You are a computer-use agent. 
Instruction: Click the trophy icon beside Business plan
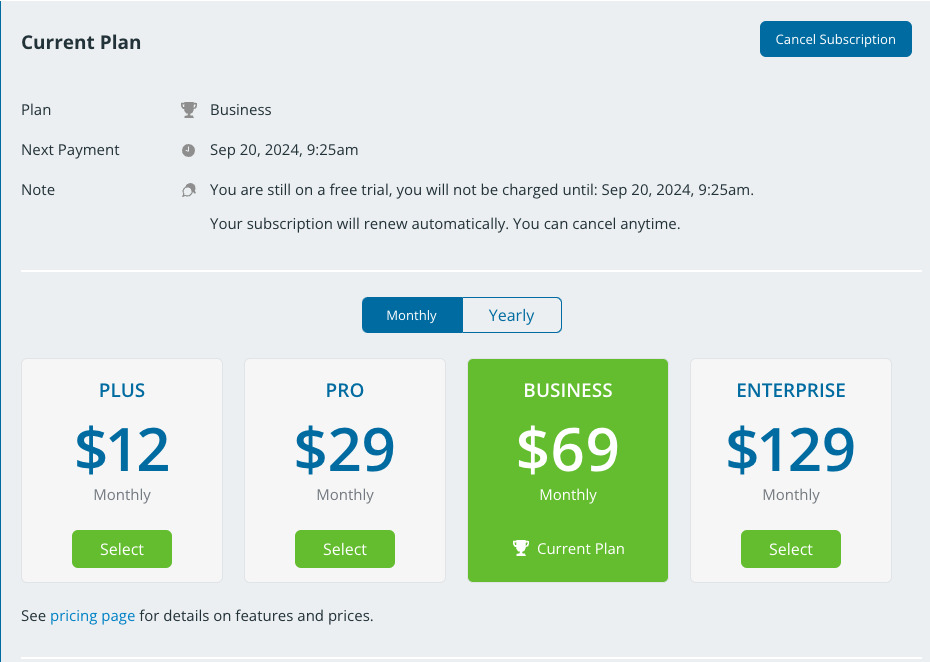tap(189, 110)
